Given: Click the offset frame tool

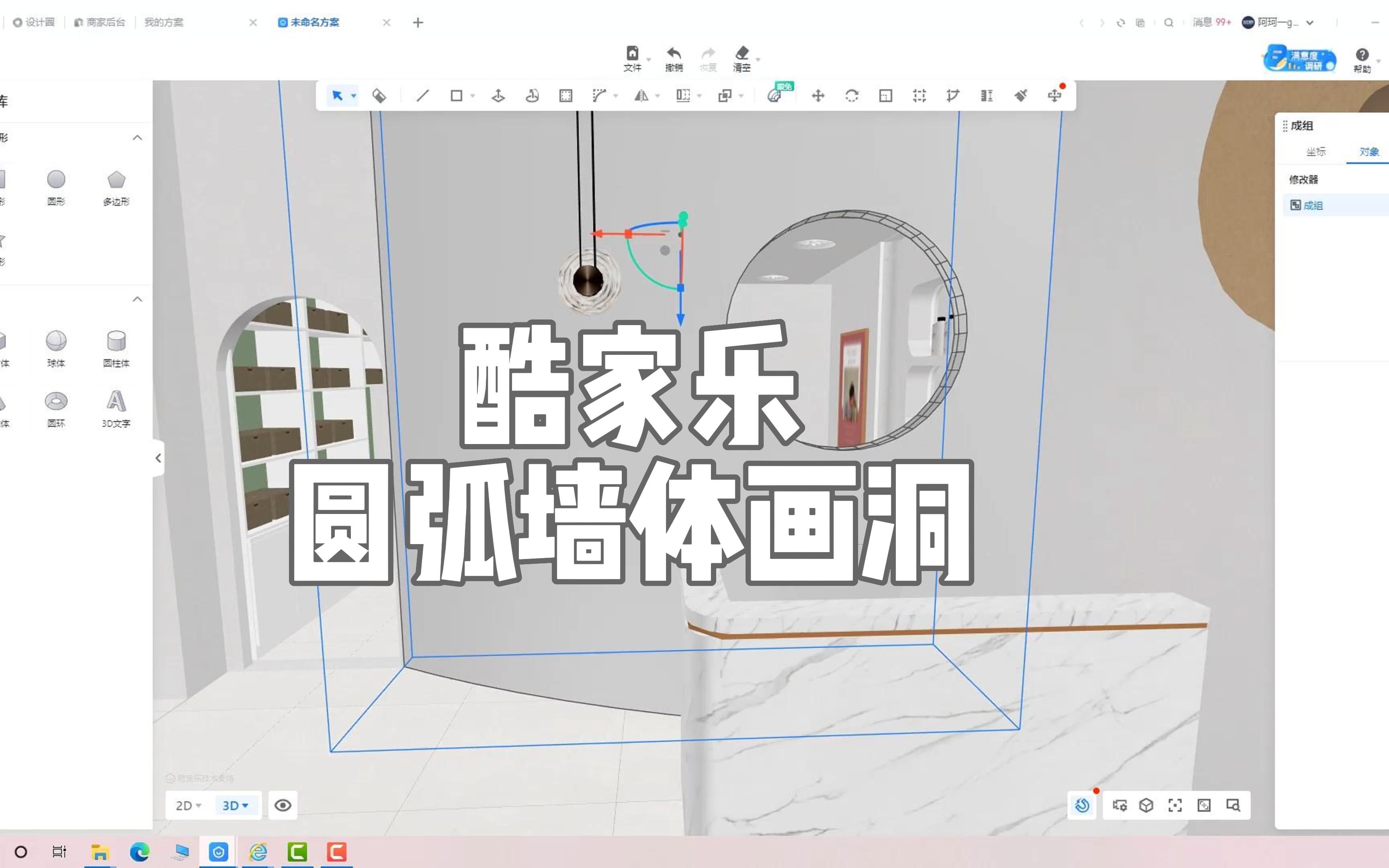Looking at the screenshot, I should [x=566, y=95].
